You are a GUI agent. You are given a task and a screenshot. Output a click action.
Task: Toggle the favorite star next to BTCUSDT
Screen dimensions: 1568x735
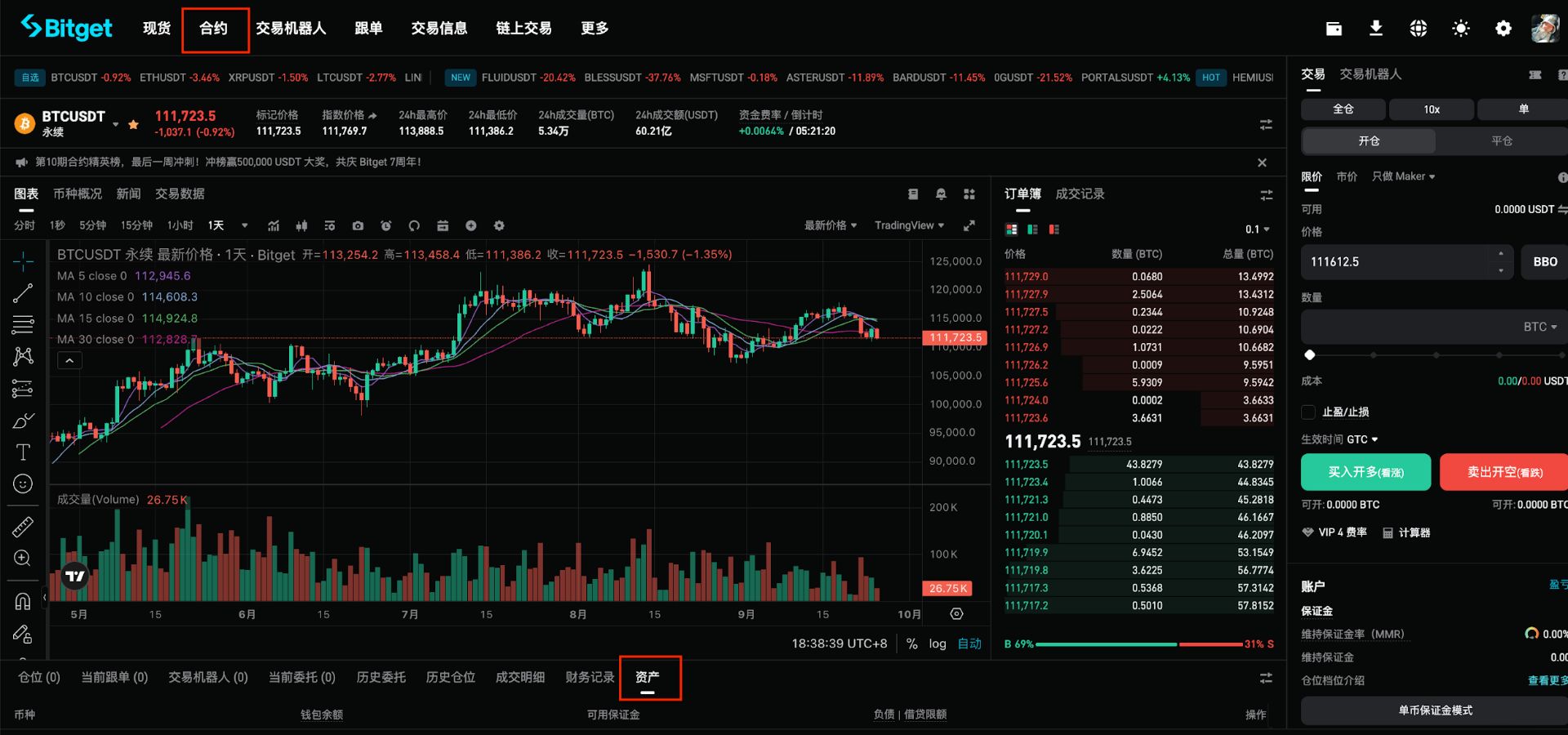point(133,125)
